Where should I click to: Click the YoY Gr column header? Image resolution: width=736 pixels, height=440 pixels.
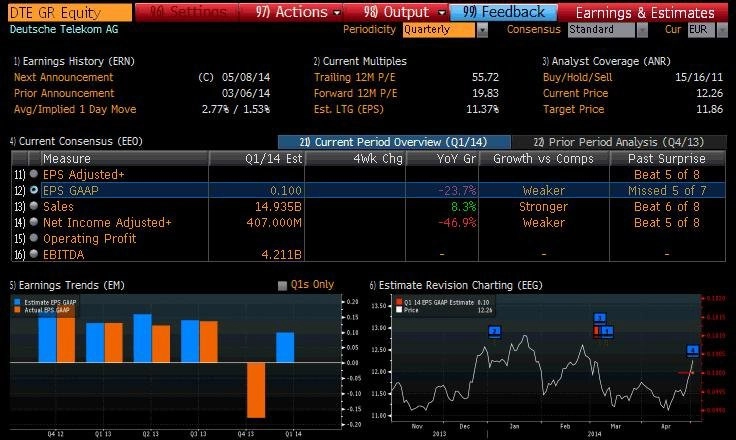coord(442,159)
